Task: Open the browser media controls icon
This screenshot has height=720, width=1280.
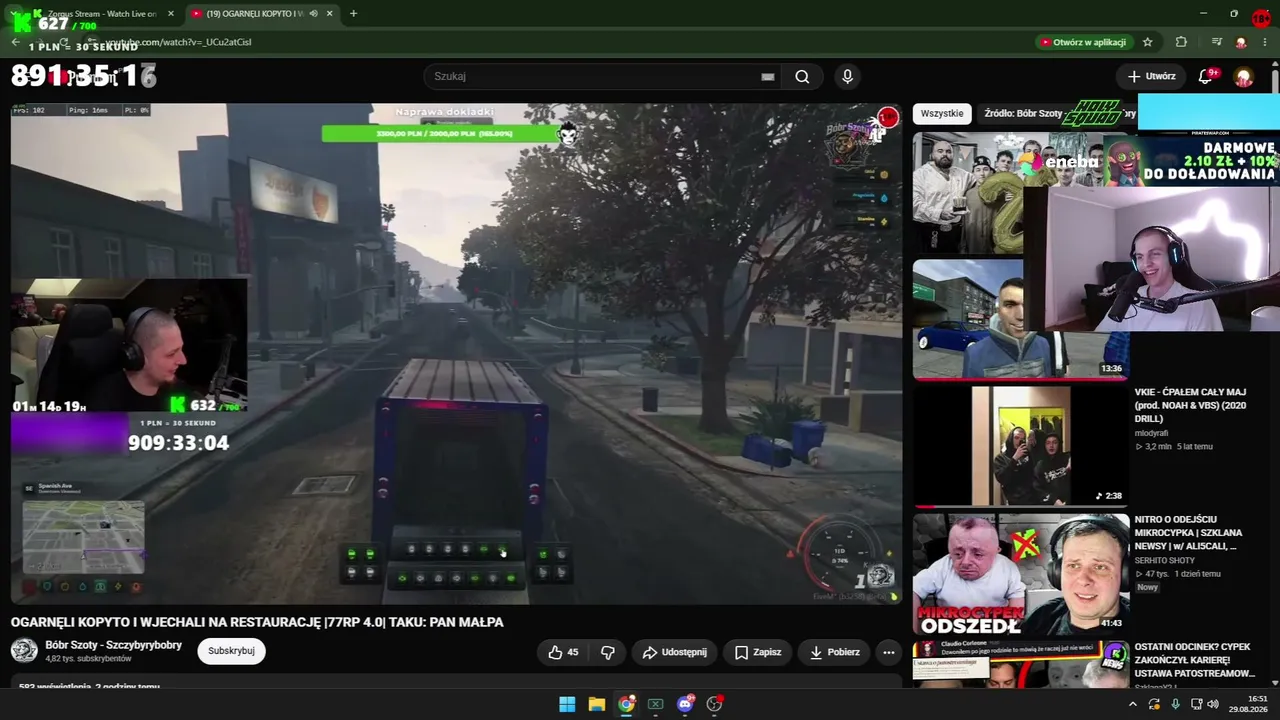Action: point(1216,42)
